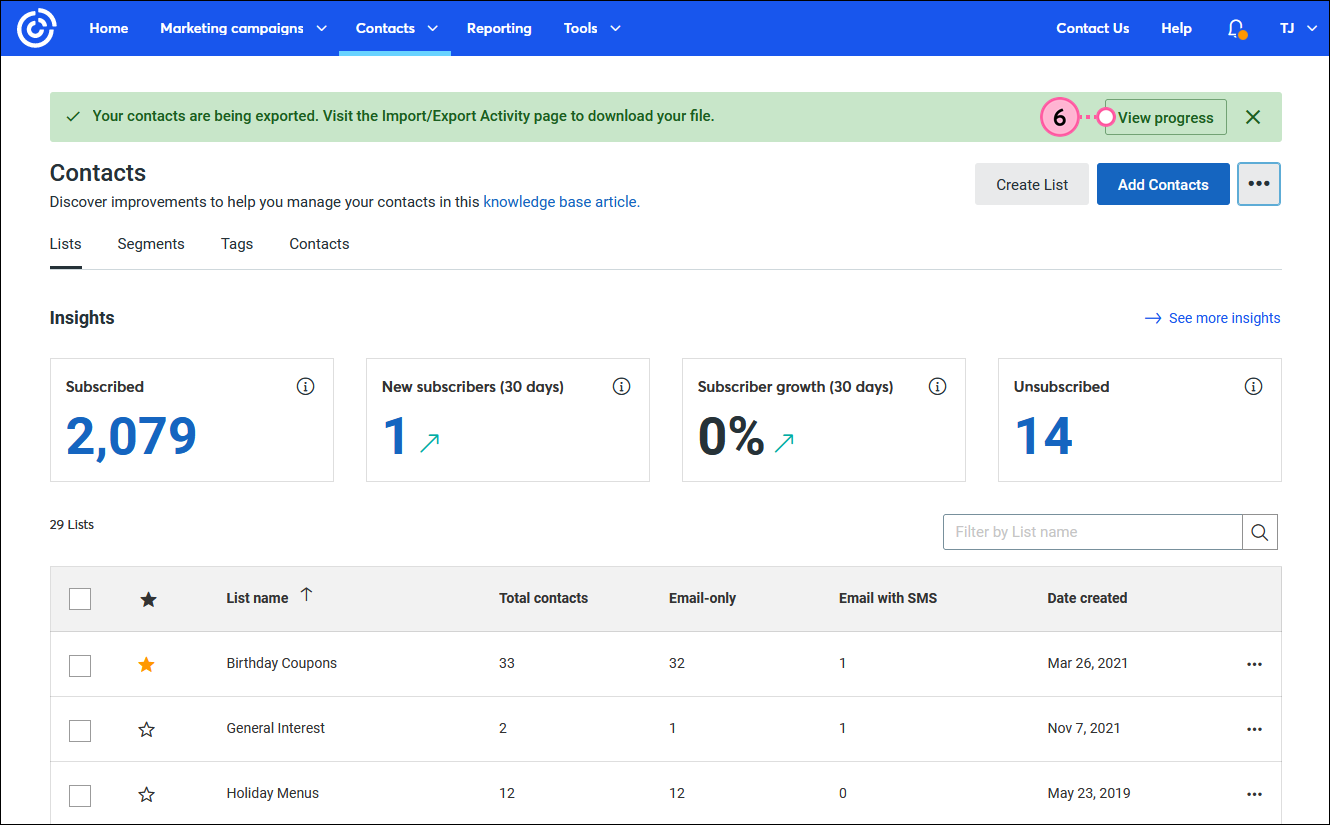Click the List name sort arrow
Screen dimensions: 1330x825
[x=306, y=595]
